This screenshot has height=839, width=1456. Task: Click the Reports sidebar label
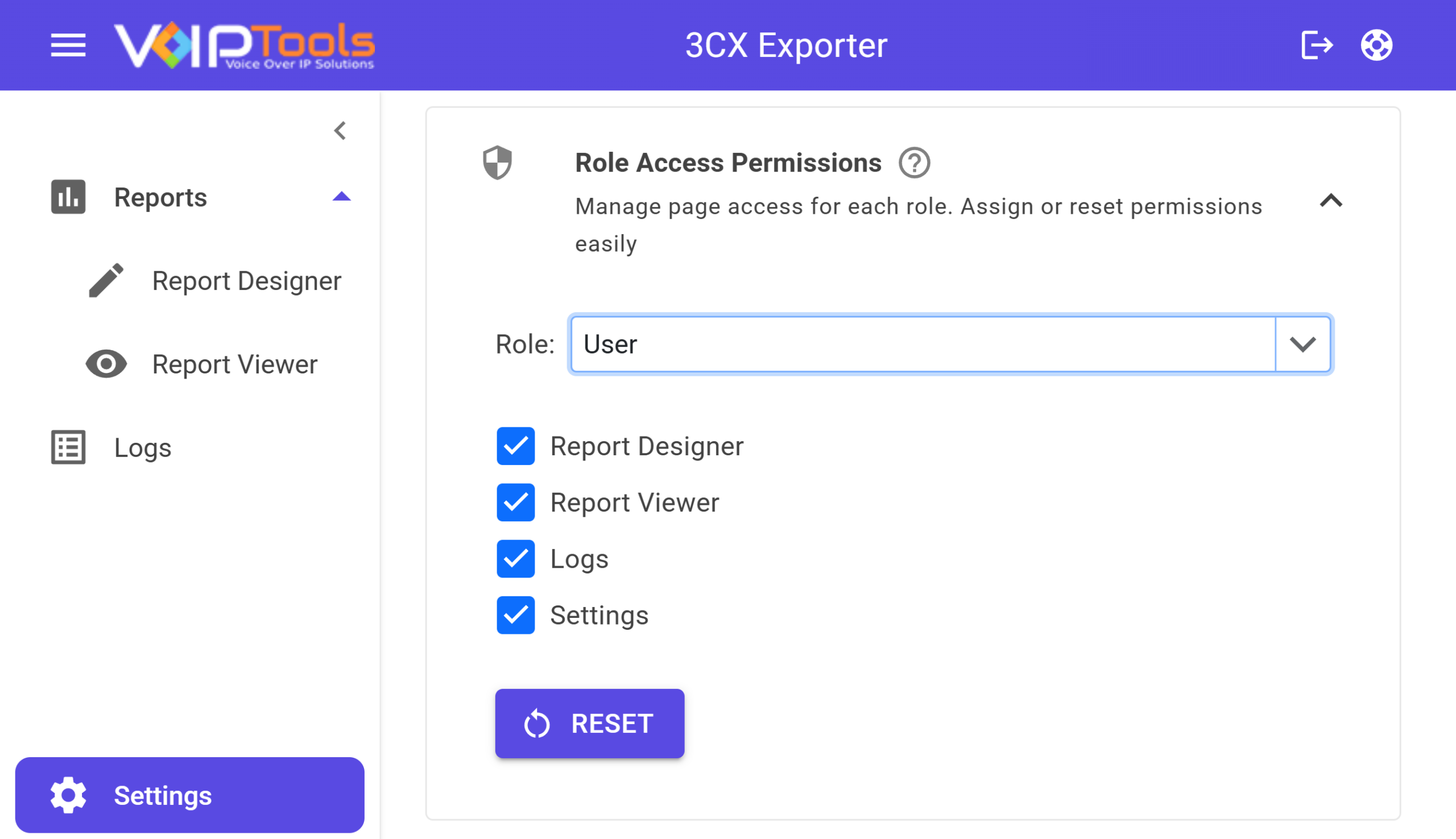click(x=160, y=197)
